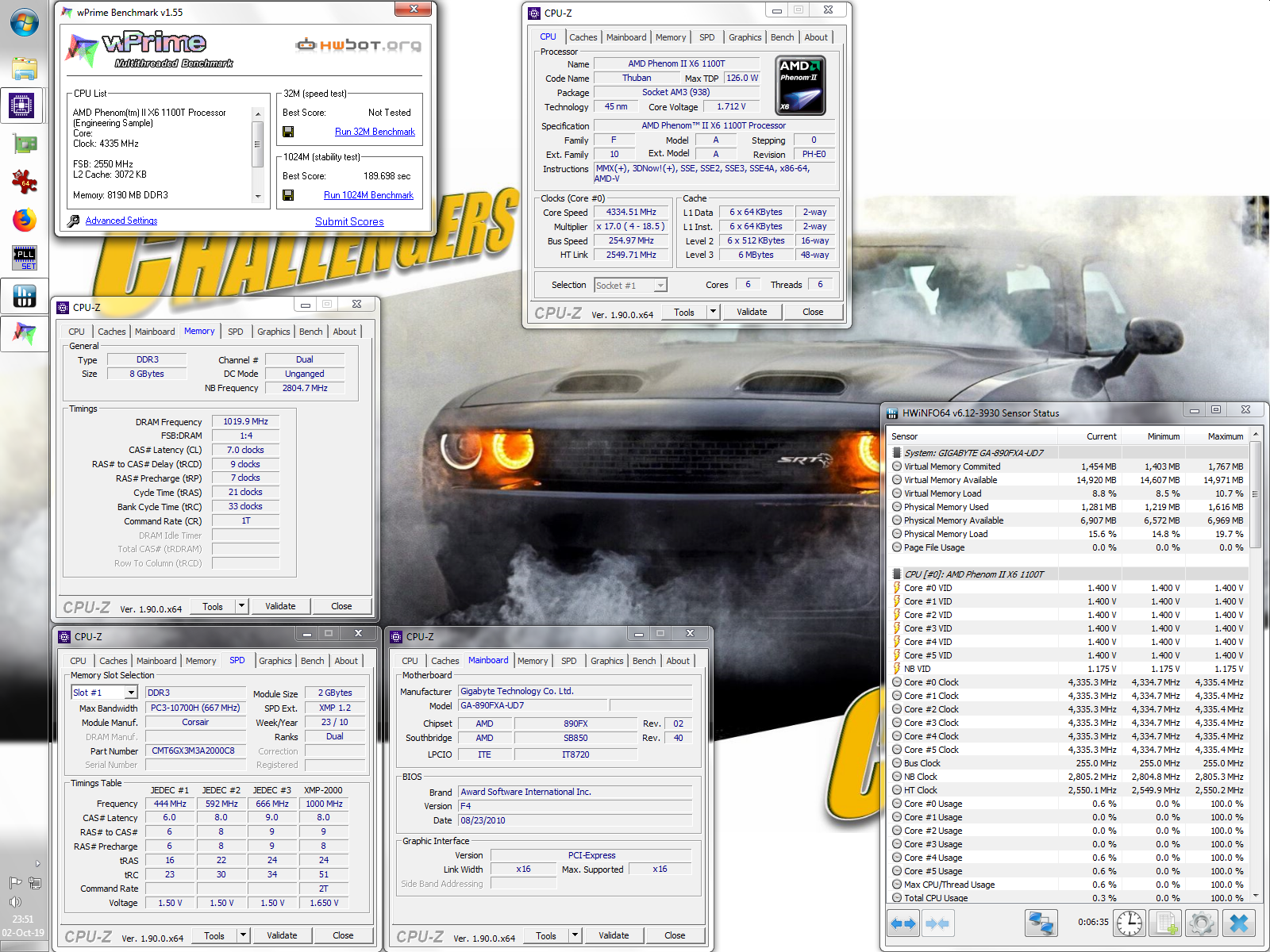Click the BIOS Date 08/23/2010 field
This screenshot has width=1270, height=952.
(x=575, y=820)
